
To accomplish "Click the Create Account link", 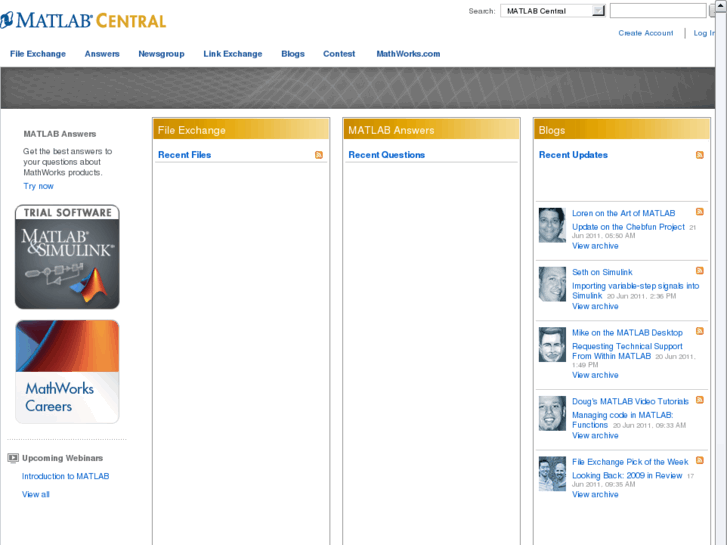I will (x=646, y=33).
